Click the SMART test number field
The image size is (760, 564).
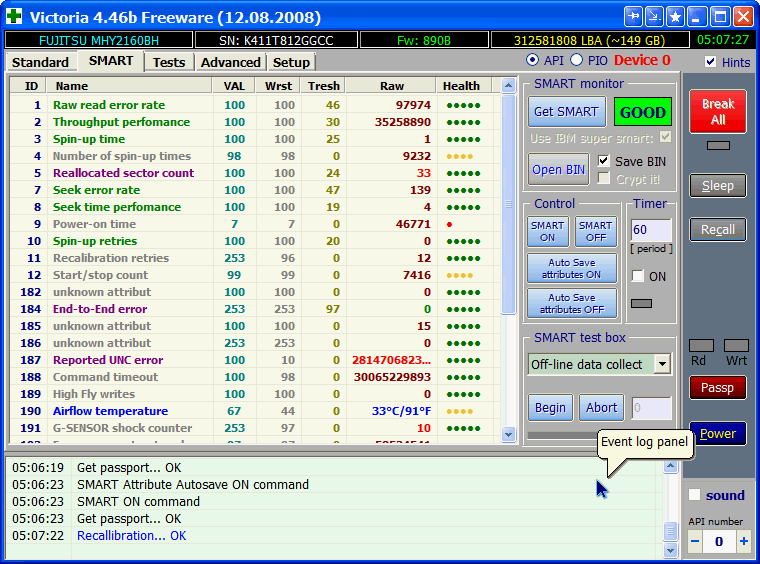coord(652,408)
